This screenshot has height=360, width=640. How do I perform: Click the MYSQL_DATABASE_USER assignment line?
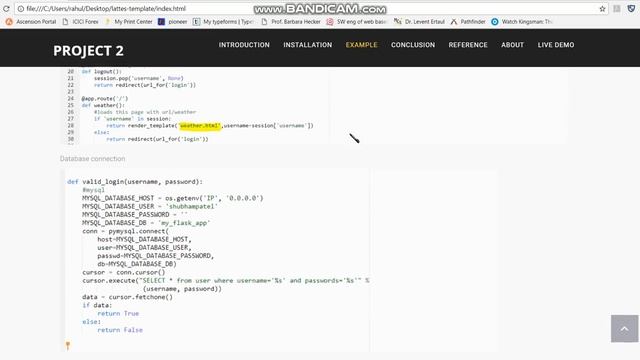(x=150, y=207)
